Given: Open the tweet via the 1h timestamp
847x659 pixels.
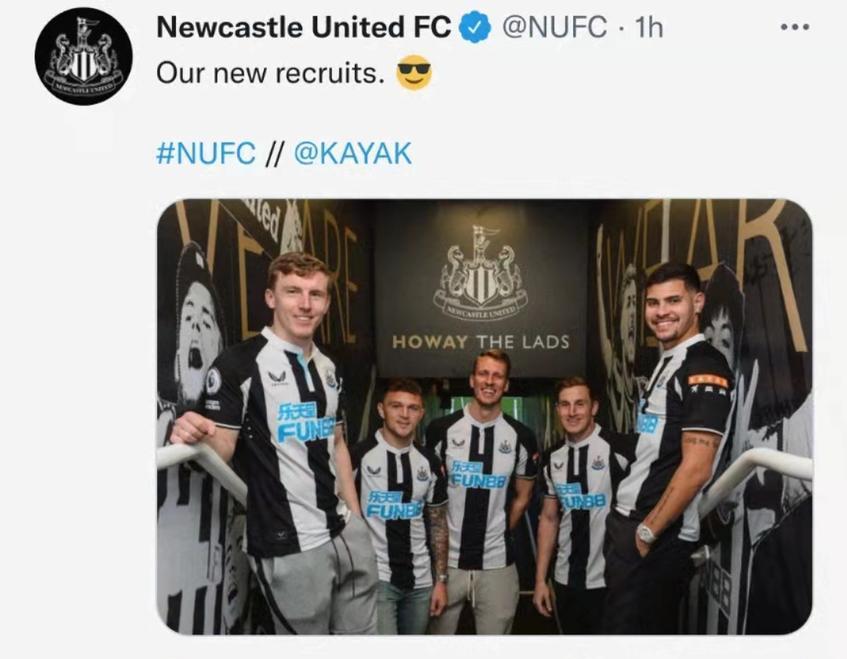Looking at the screenshot, I should tap(648, 27).
